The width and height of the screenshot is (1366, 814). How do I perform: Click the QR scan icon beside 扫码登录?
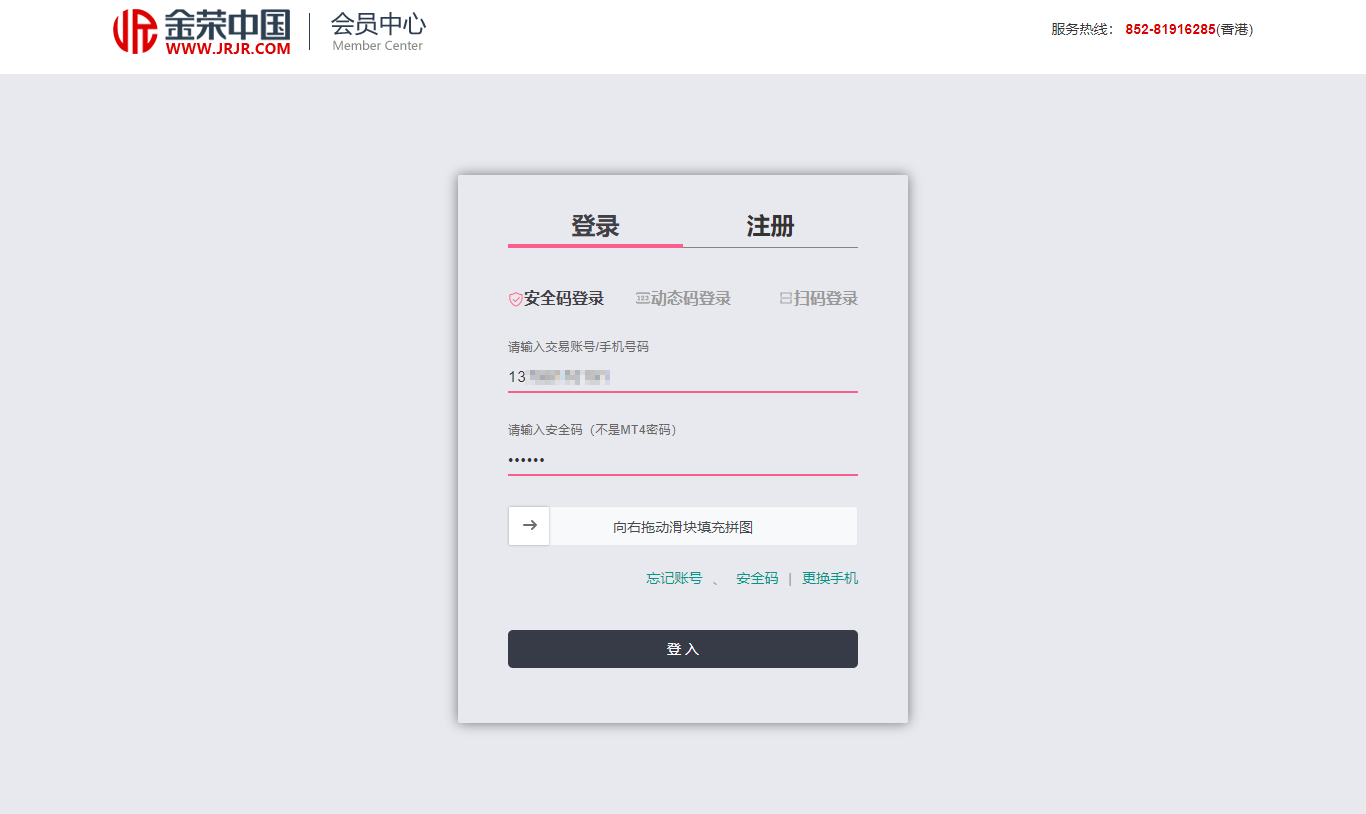(786, 298)
